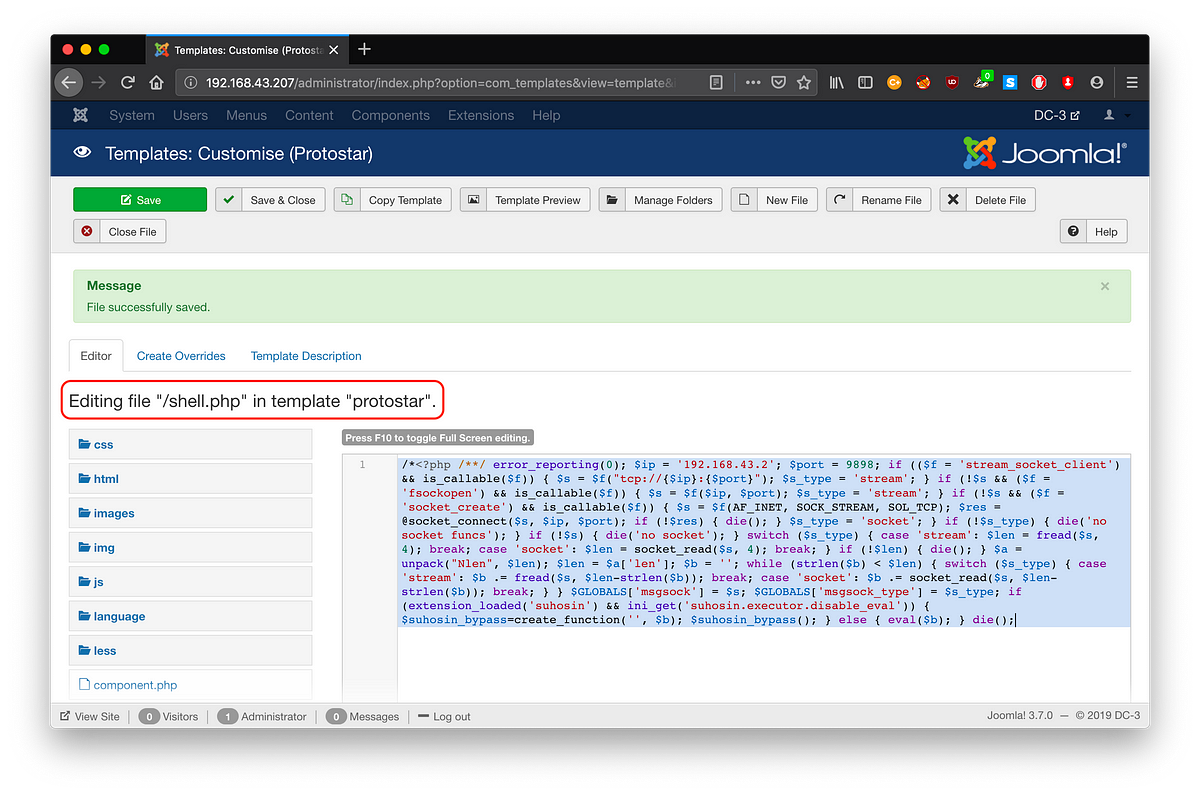Image resolution: width=1200 pixels, height=795 pixels.
Task: Click Manage Folders button
Action: coord(660,200)
